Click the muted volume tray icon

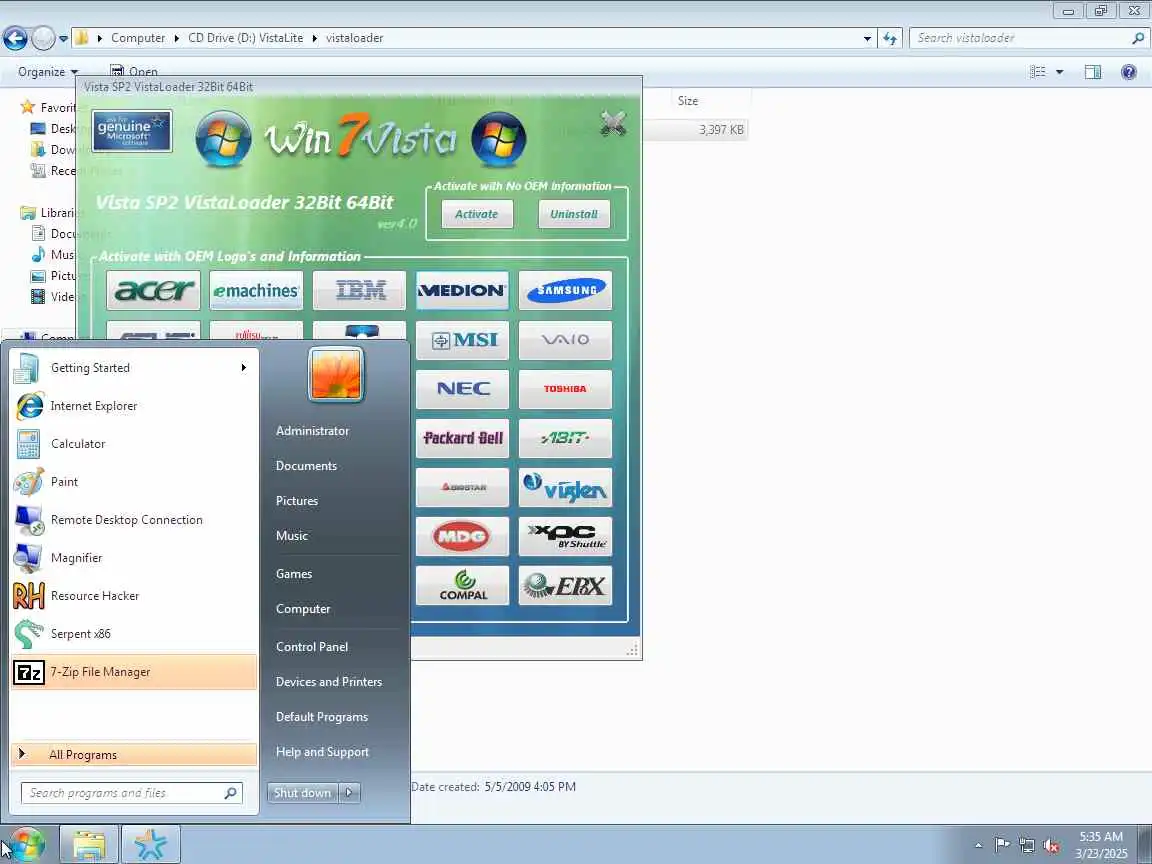(1051, 845)
